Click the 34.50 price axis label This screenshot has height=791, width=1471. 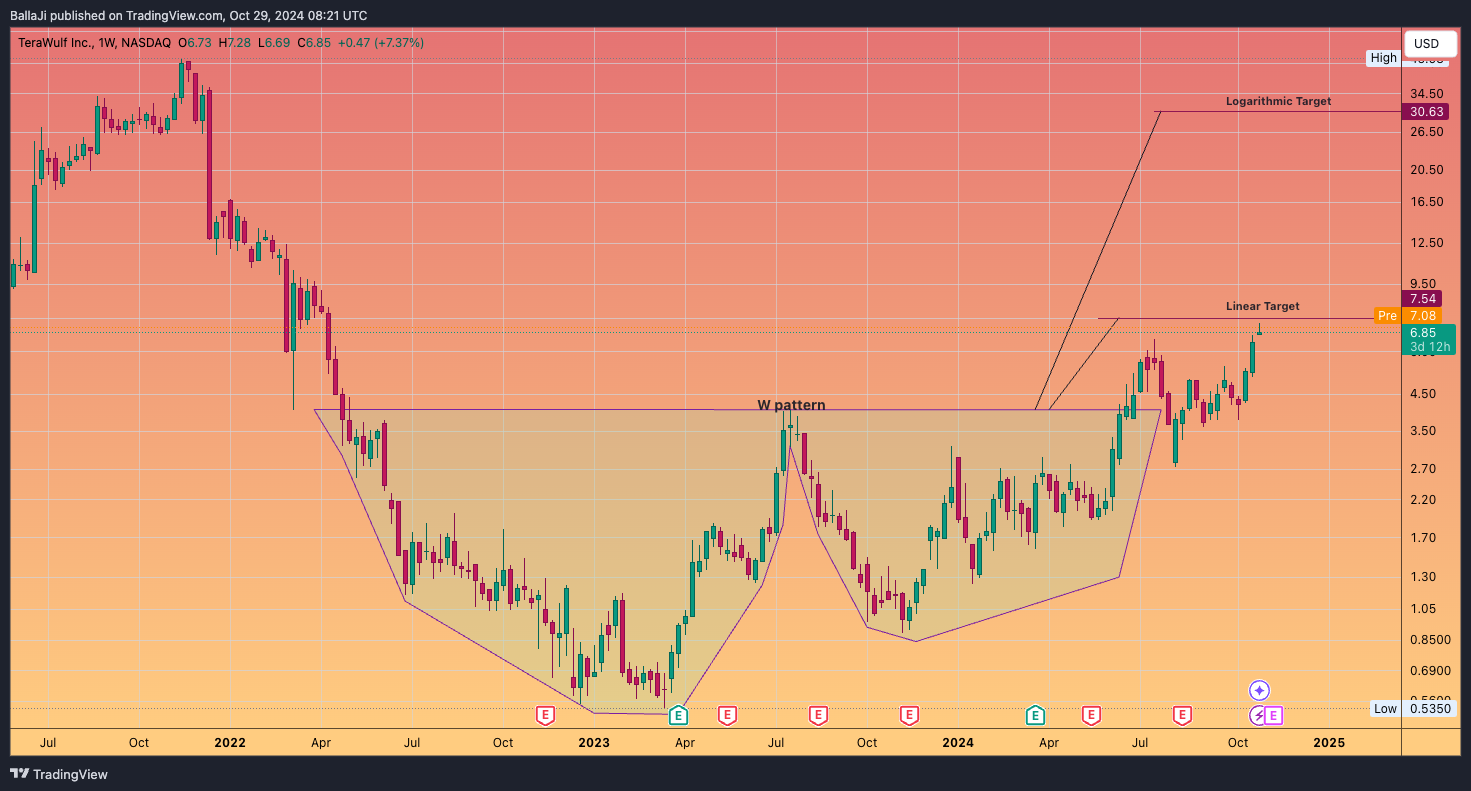pyautogui.click(x=1426, y=93)
